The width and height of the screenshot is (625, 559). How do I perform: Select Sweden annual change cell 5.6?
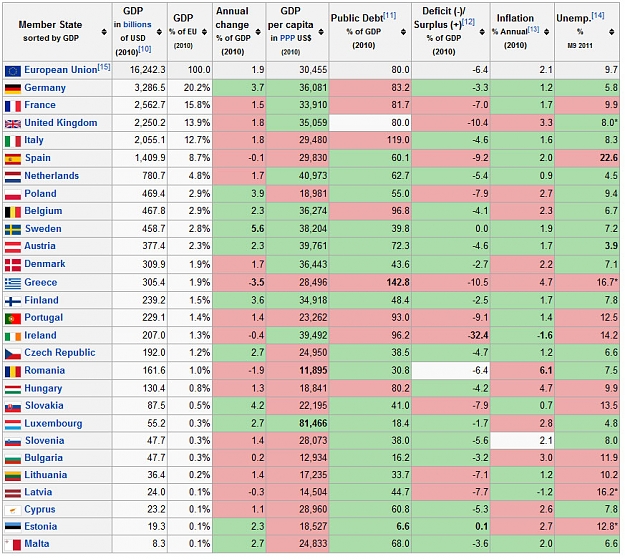(x=239, y=229)
